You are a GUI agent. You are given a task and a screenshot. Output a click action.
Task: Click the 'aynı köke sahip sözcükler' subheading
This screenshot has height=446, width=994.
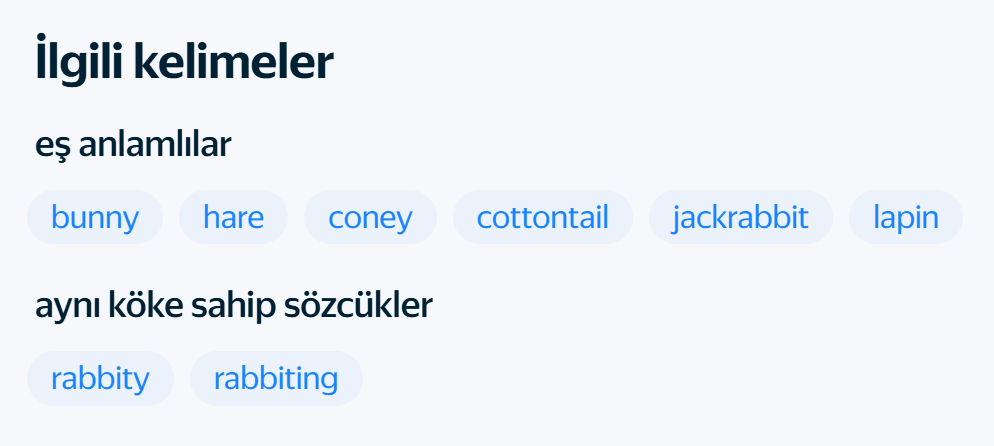click(233, 306)
